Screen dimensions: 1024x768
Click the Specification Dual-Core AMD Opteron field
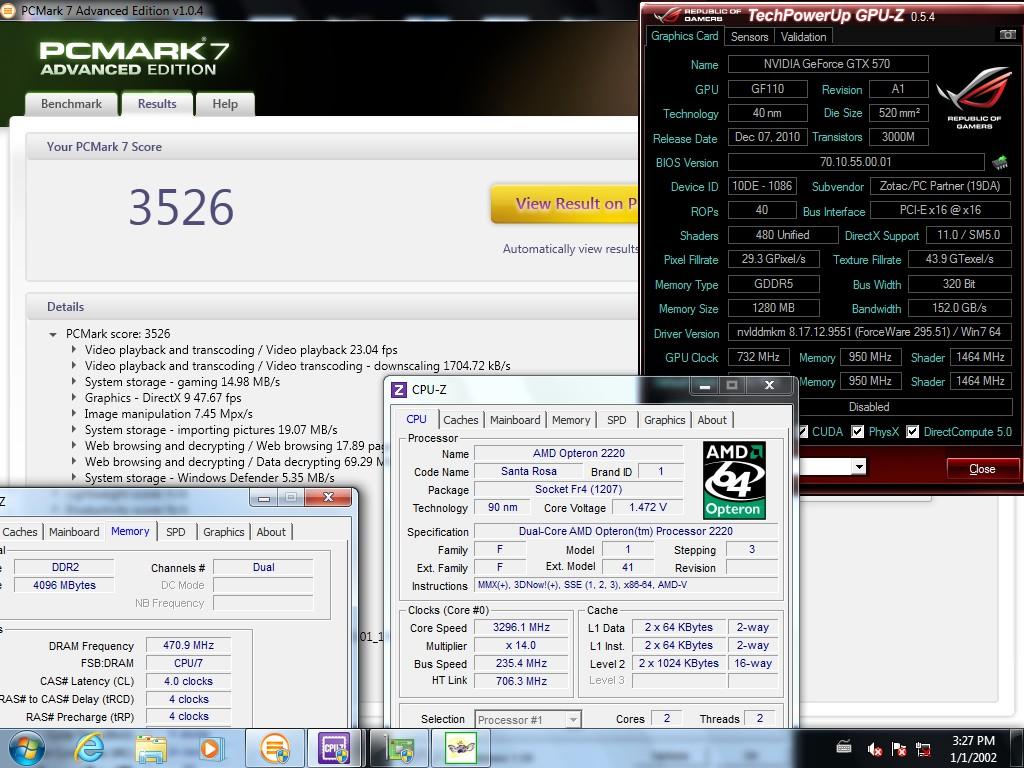[x=626, y=532]
